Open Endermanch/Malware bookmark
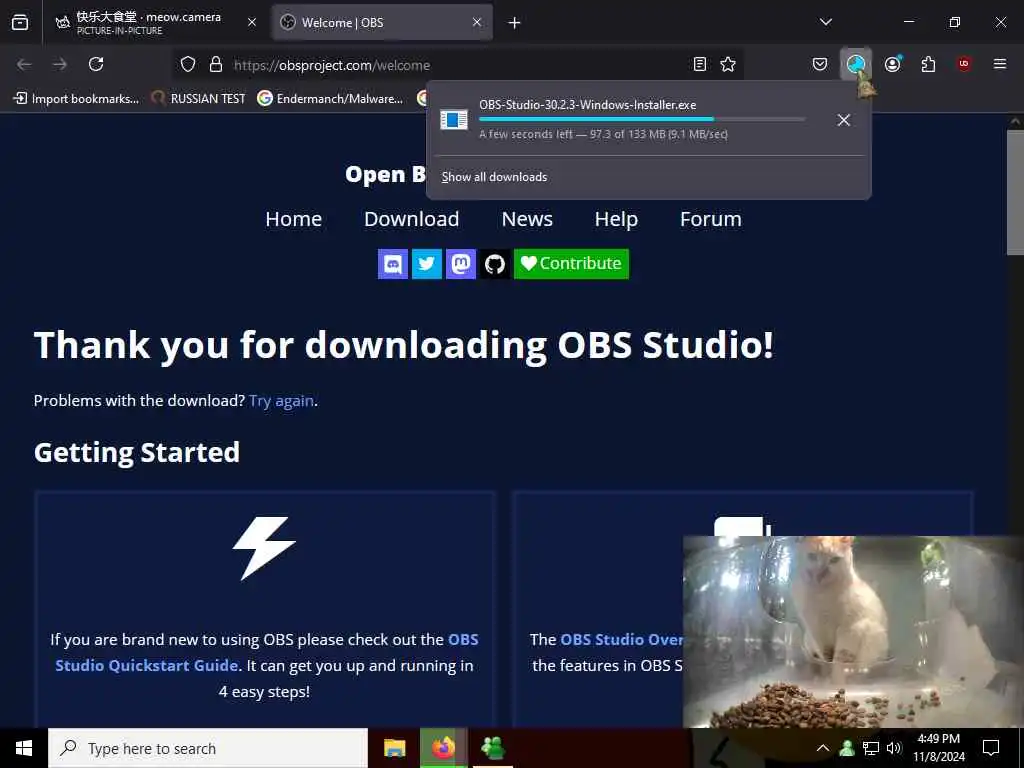Screen dimensions: 1024x768 point(330,99)
